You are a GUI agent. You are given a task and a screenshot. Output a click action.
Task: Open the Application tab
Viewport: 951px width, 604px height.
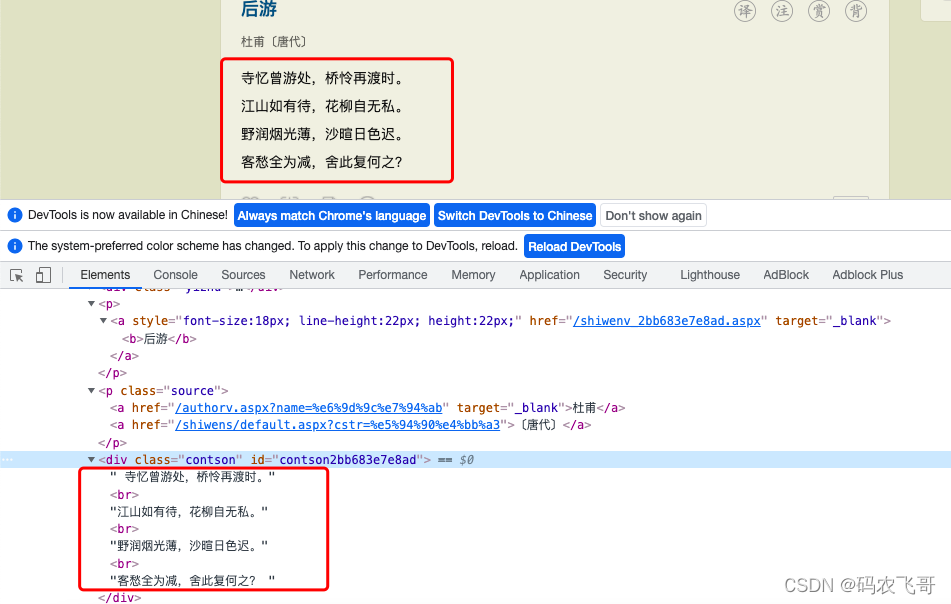[x=549, y=275]
